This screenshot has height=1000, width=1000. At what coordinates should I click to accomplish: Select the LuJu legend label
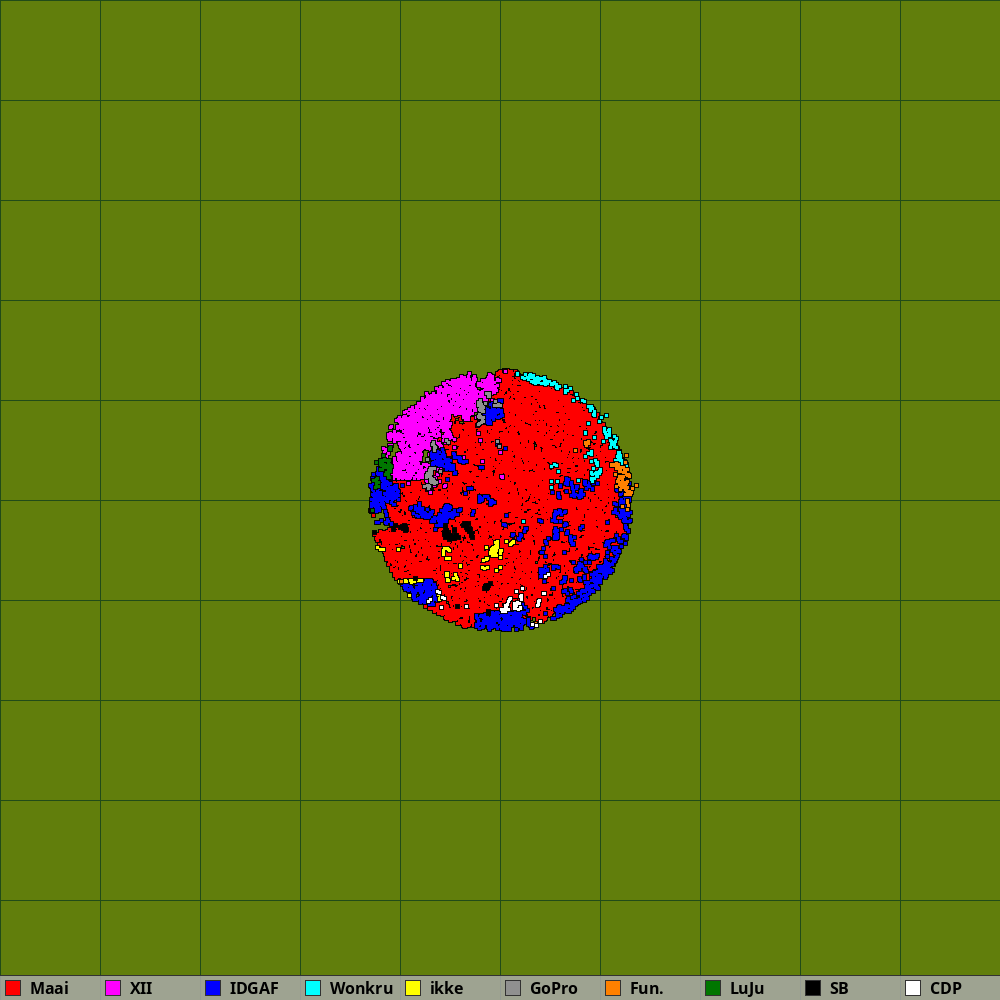tap(747, 988)
